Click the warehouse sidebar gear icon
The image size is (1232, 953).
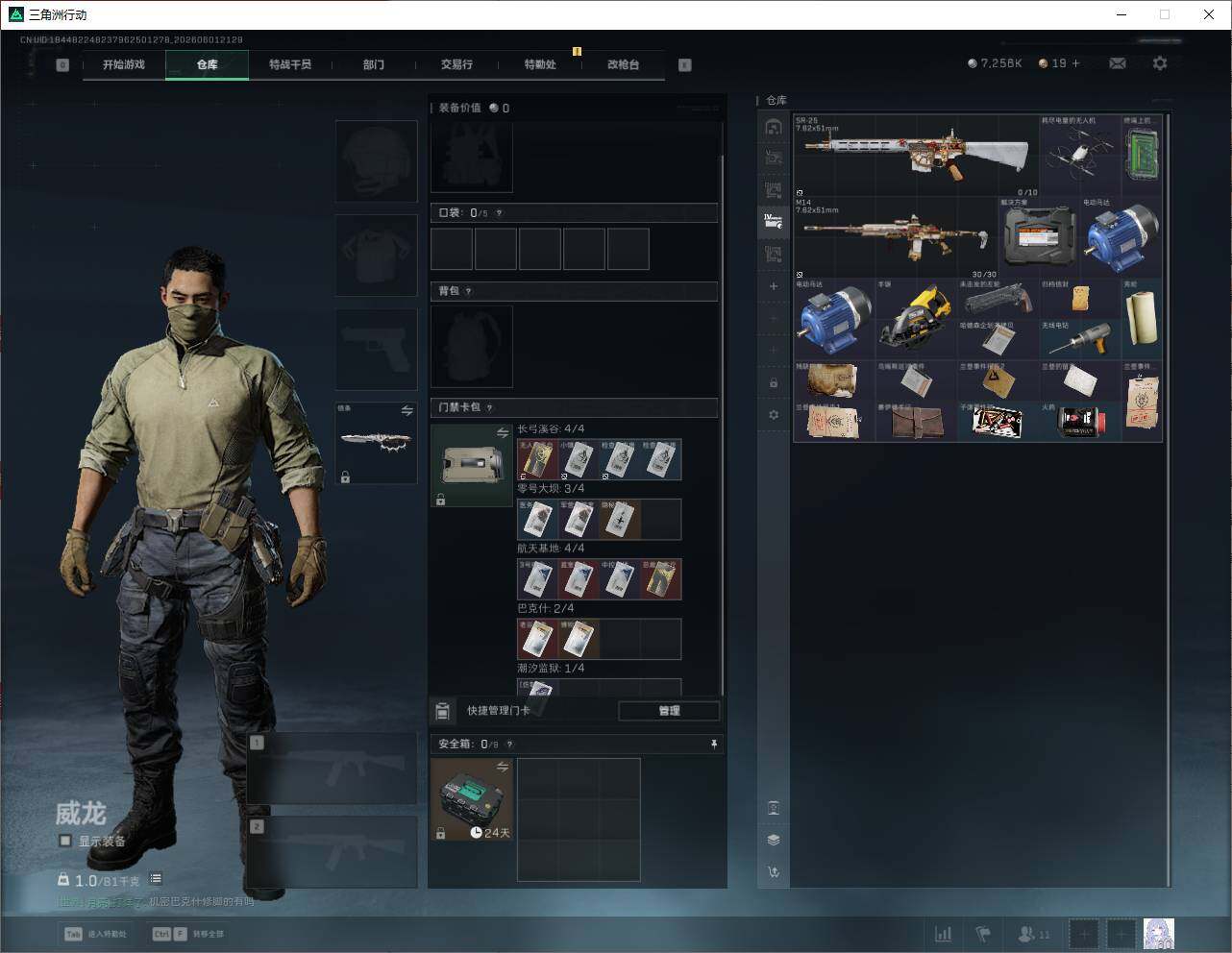coord(774,415)
